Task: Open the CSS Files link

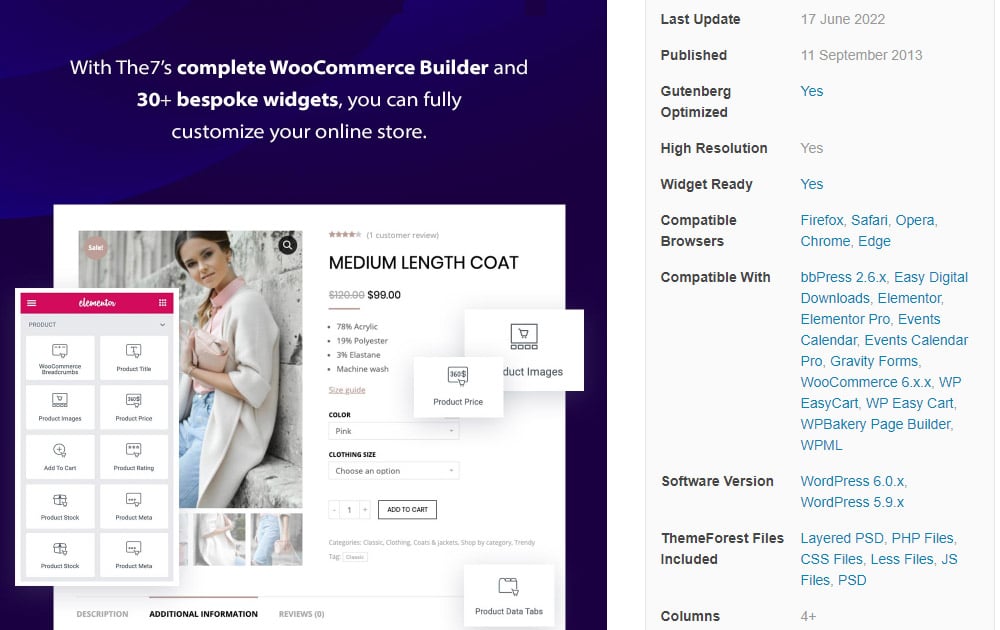Action: pos(831,559)
